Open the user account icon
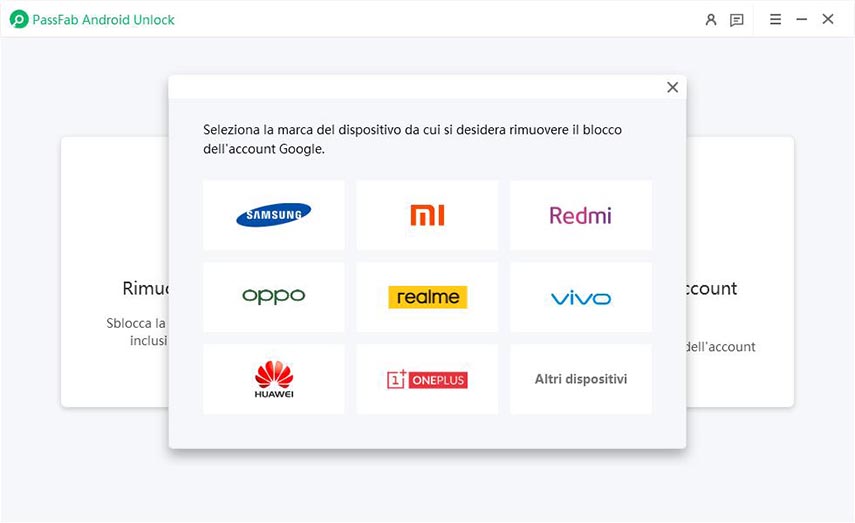Screen dimensions: 855x523 (711, 19)
